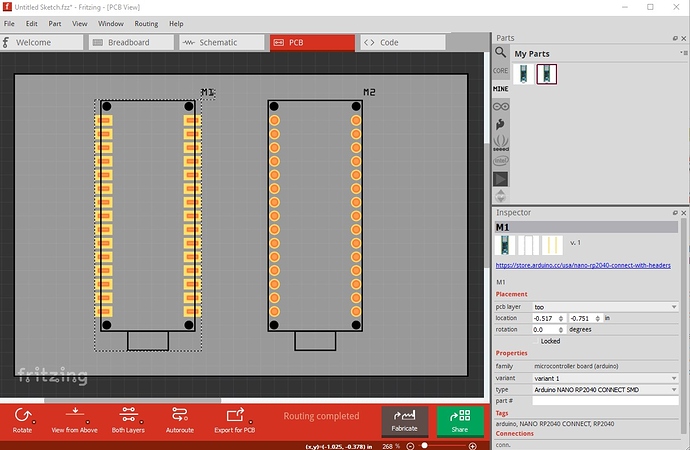Open the Help menu
Viewport: 690px width, 450px height.
tap(176, 24)
